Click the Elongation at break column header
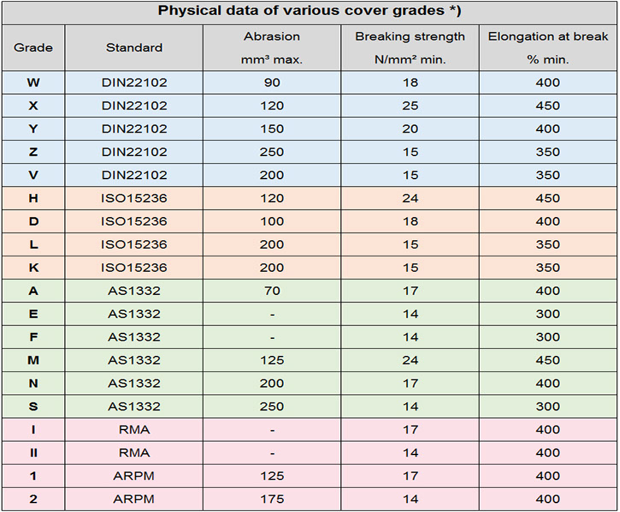 tap(547, 47)
